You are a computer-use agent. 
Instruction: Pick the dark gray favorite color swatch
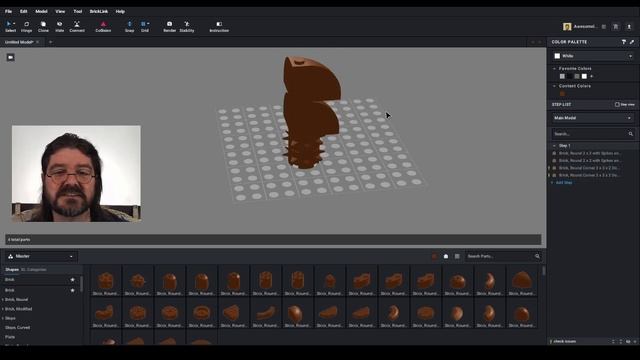pyautogui.click(x=577, y=76)
